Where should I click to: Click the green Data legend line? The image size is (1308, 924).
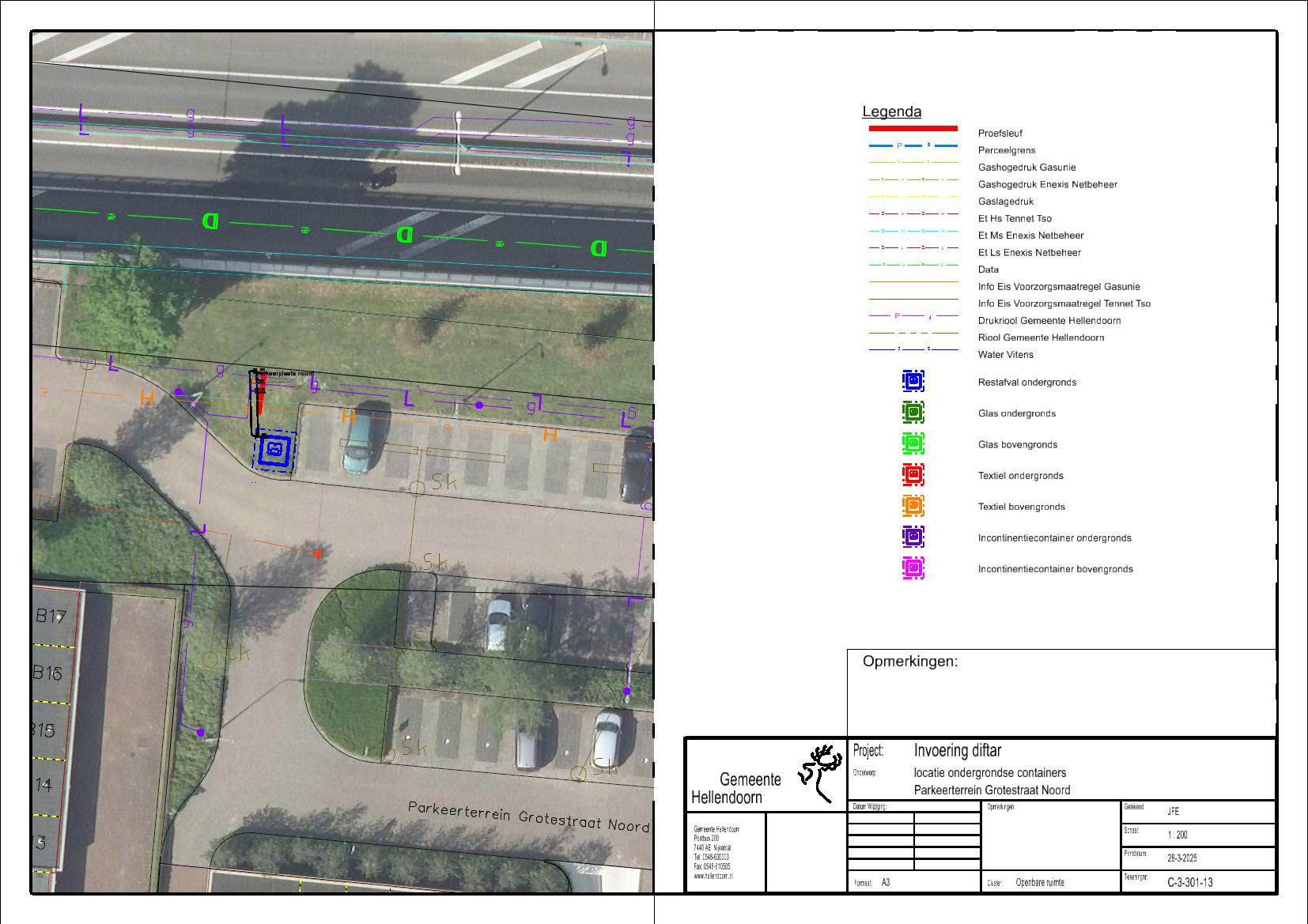pyautogui.click(x=913, y=266)
